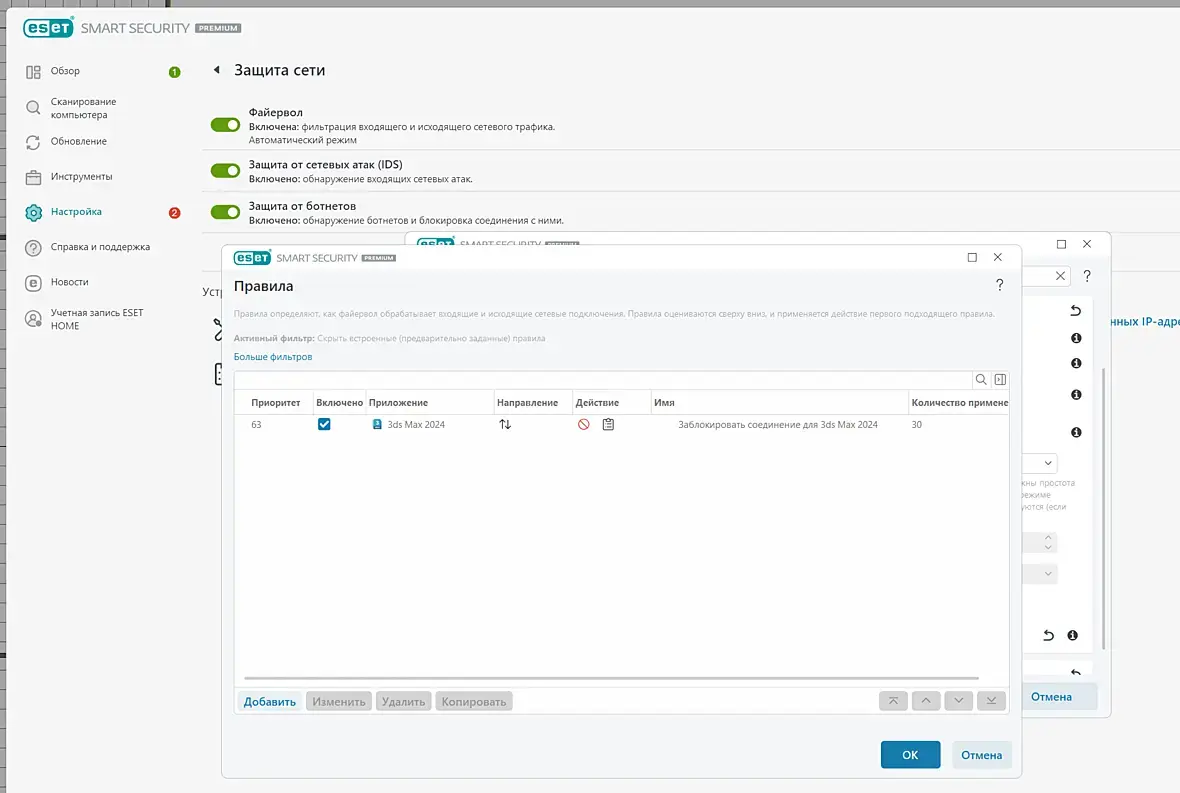Click the revert arrow below the search X

pyautogui.click(x=1075, y=311)
